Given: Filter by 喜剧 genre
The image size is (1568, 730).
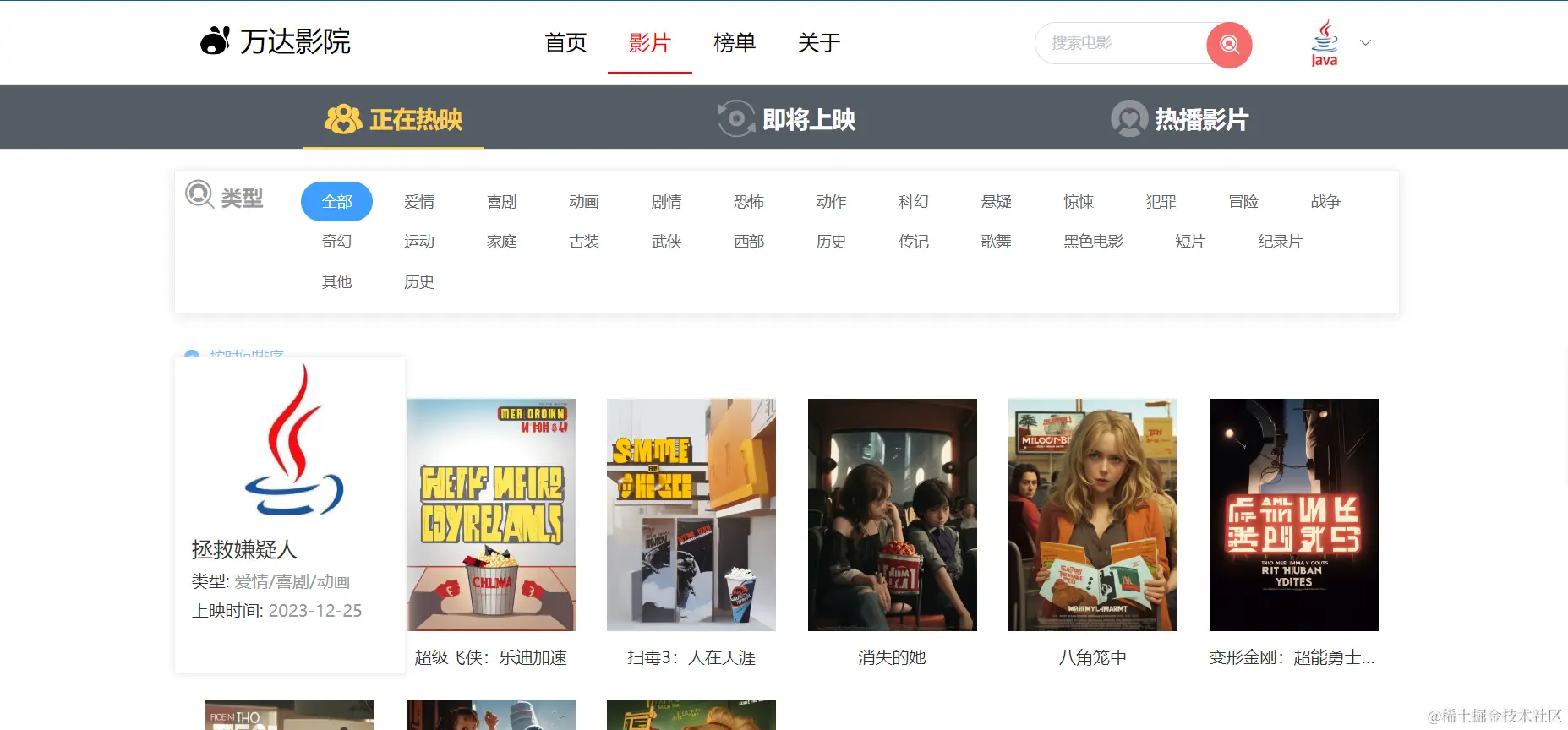Looking at the screenshot, I should (x=501, y=201).
